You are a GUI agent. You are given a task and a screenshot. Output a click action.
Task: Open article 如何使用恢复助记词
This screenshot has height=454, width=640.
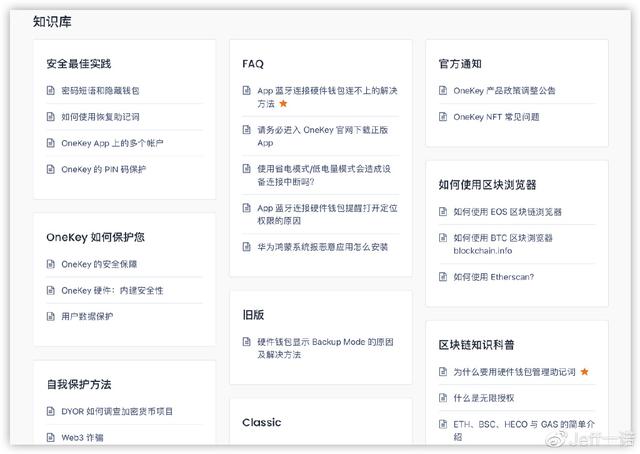[100, 117]
